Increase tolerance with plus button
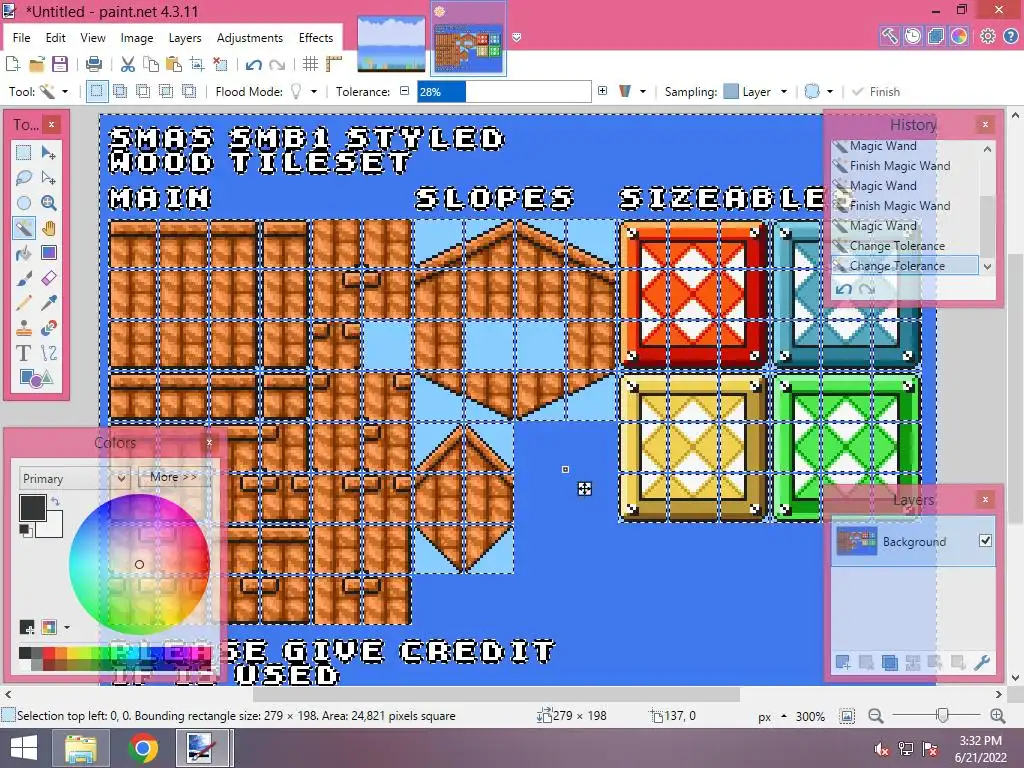This screenshot has height=768, width=1024. 602,91
